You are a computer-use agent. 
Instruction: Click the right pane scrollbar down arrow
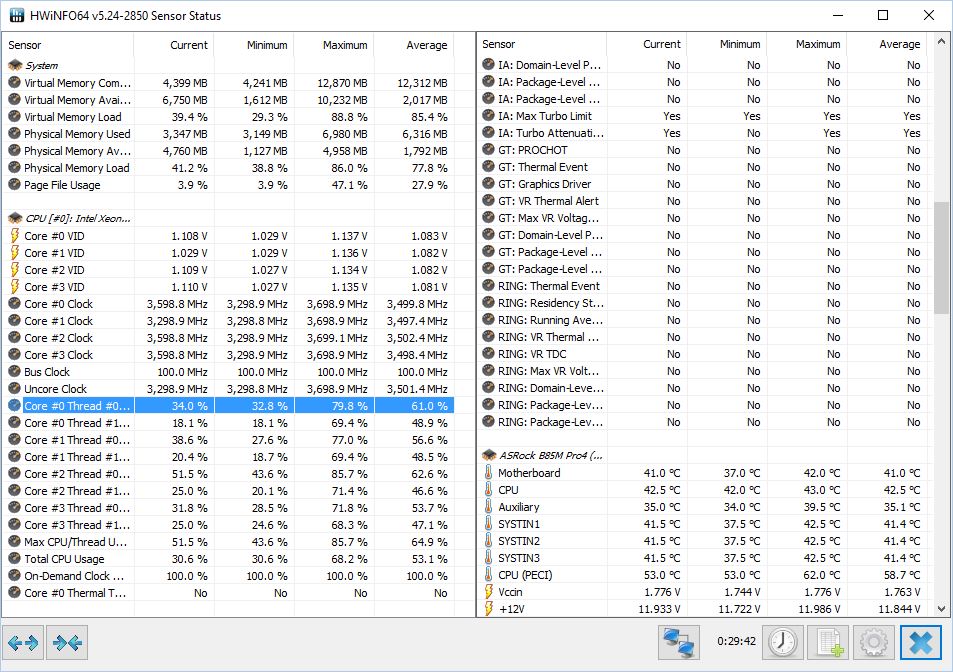941,608
